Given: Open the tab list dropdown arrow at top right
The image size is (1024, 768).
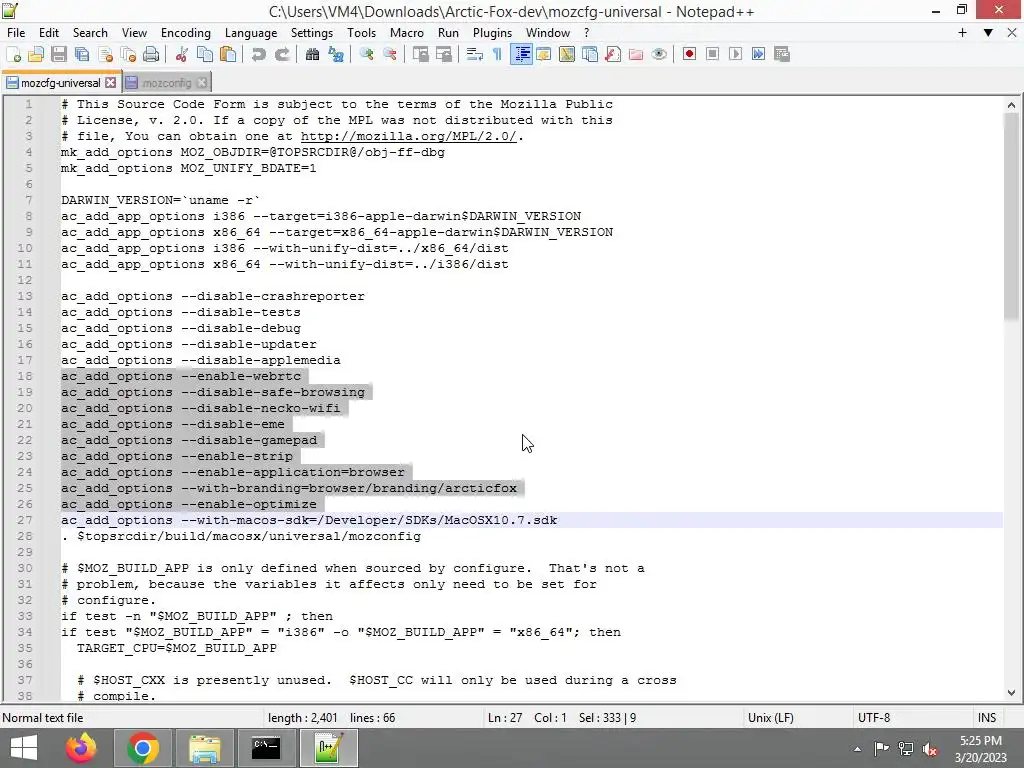Looking at the screenshot, I should tap(988, 33).
